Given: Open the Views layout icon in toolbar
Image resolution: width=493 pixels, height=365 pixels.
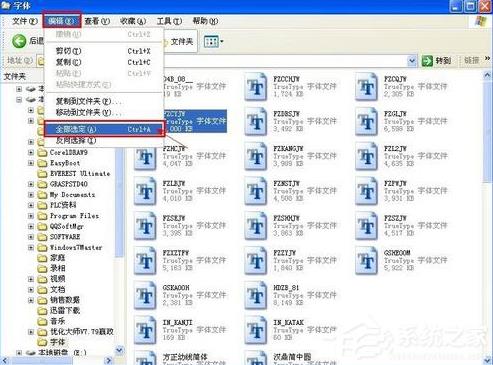Looking at the screenshot, I should coord(211,41).
